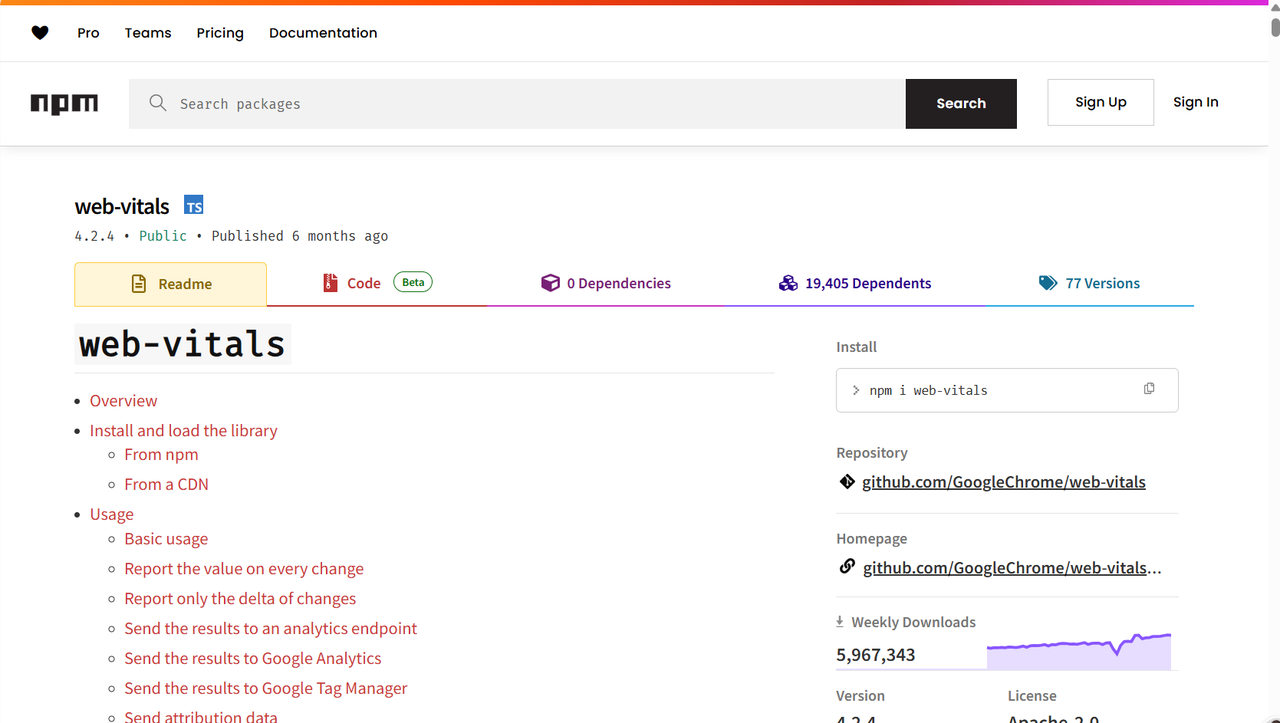The width and height of the screenshot is (1280, 723).
Task: Switch to the 19,405 Dependents tab
Action: click(x=855, y=283)
